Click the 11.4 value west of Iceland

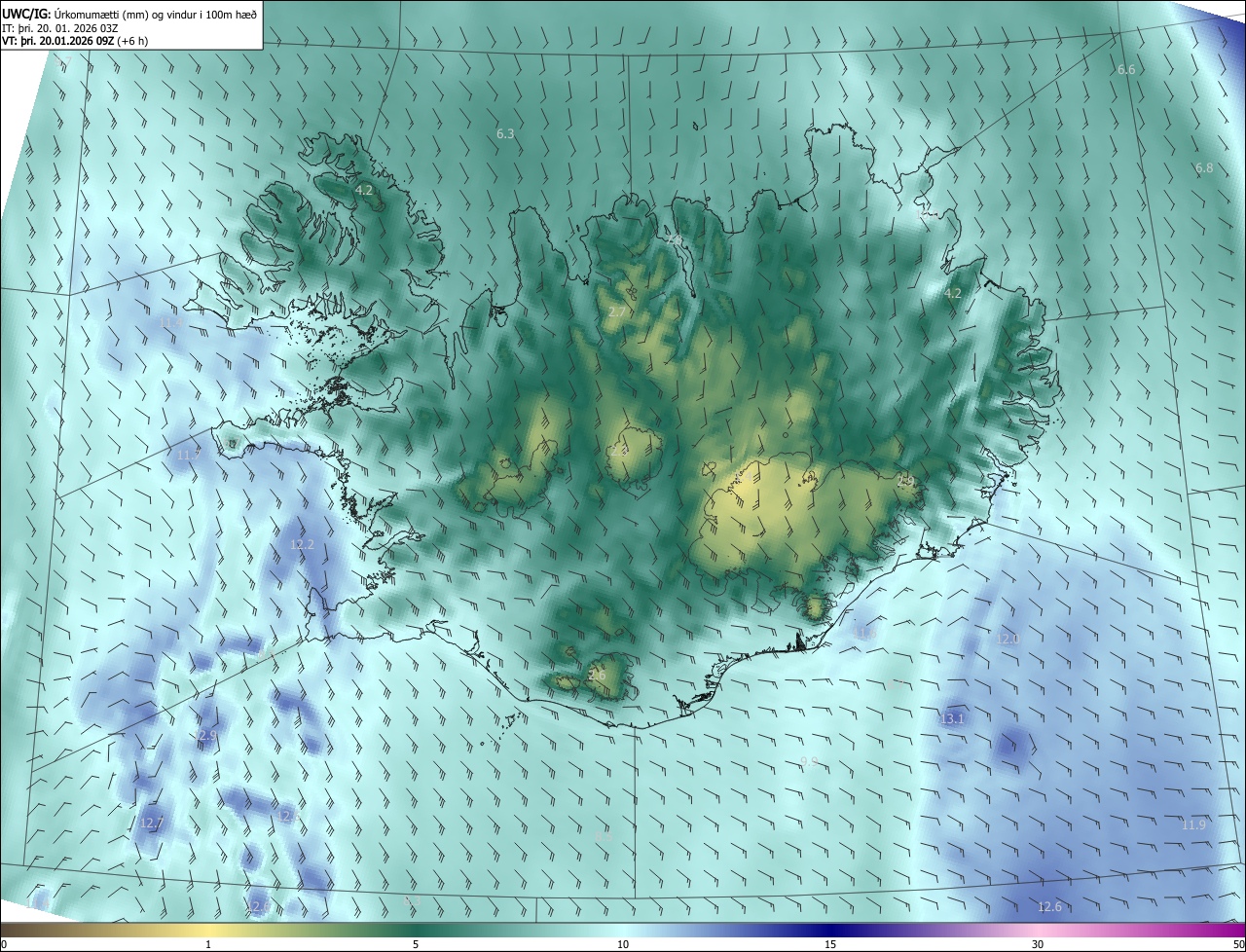(x=170, y=321)
